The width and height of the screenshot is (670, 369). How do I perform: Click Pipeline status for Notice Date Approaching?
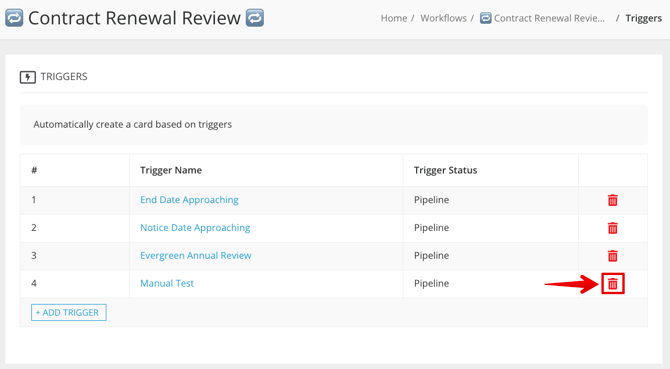pyautogui.click(x=431, y=228)
